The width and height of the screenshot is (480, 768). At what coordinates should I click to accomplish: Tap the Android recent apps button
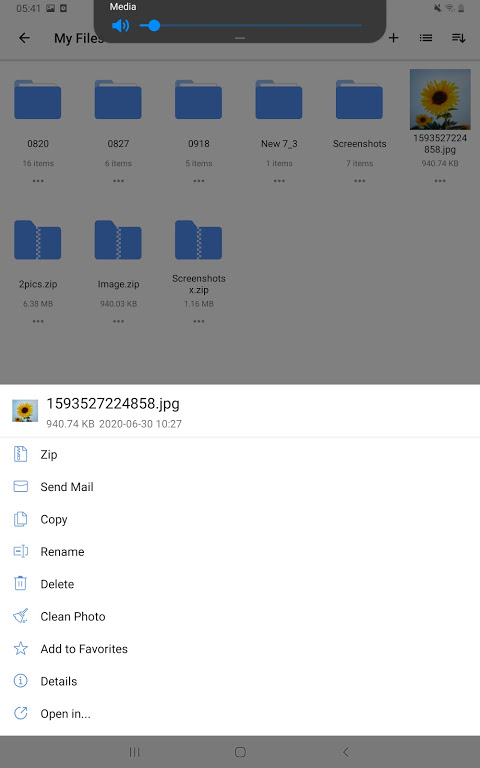pyautogui.click(x=134, y=752)
